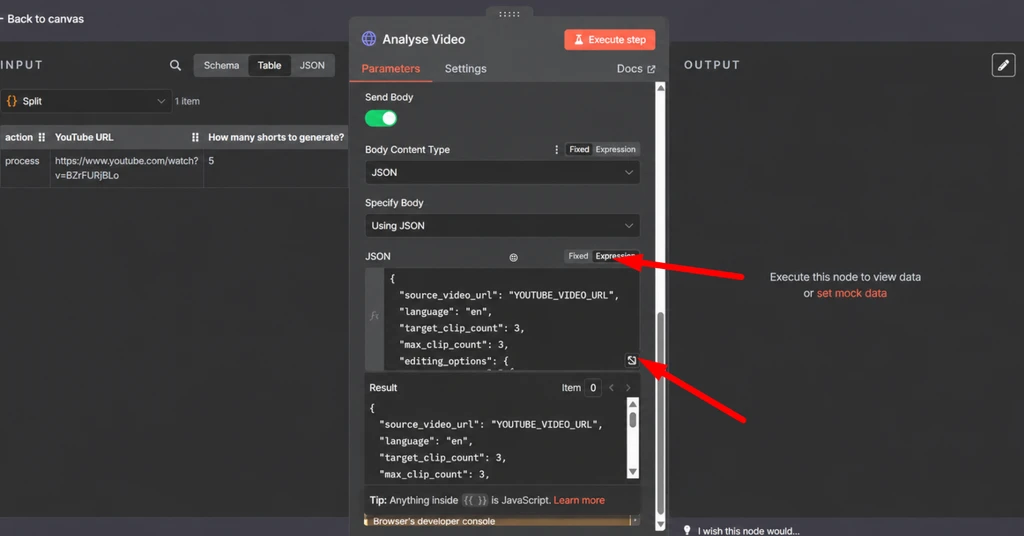Click the Analyse Video globe icon

click(369, 39)
